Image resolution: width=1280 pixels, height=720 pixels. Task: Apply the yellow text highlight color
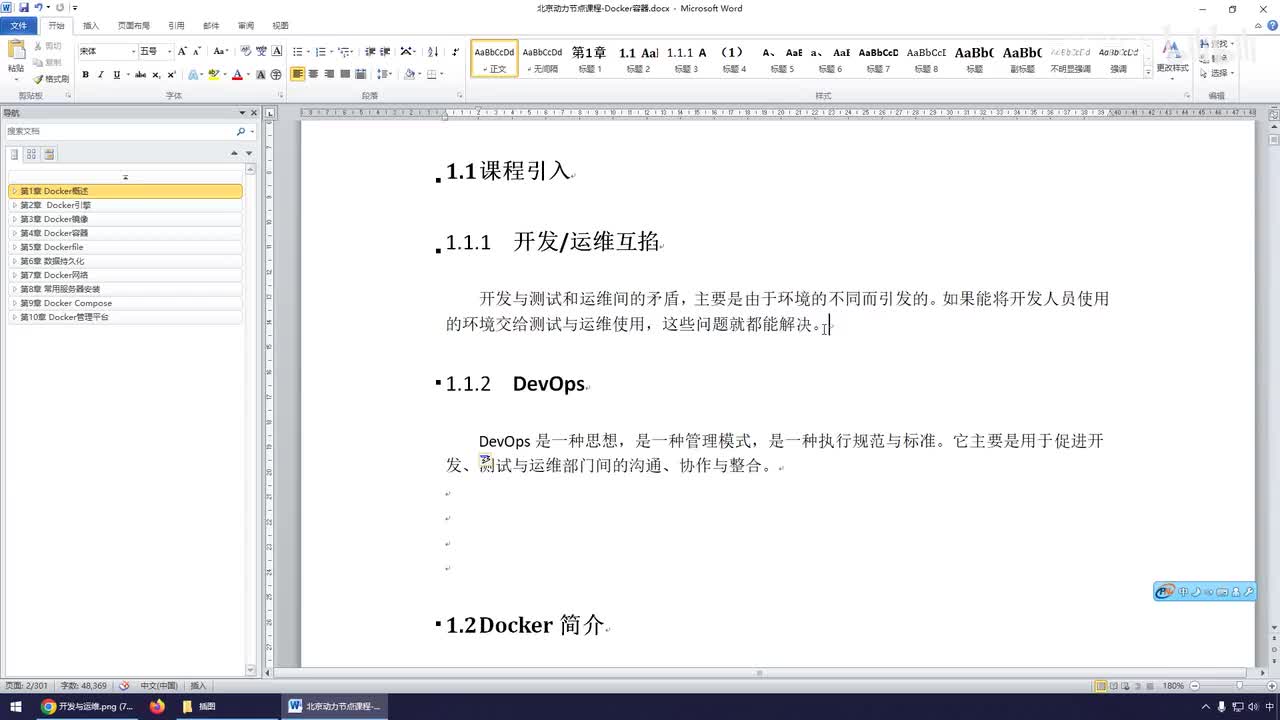coord(213,74)
